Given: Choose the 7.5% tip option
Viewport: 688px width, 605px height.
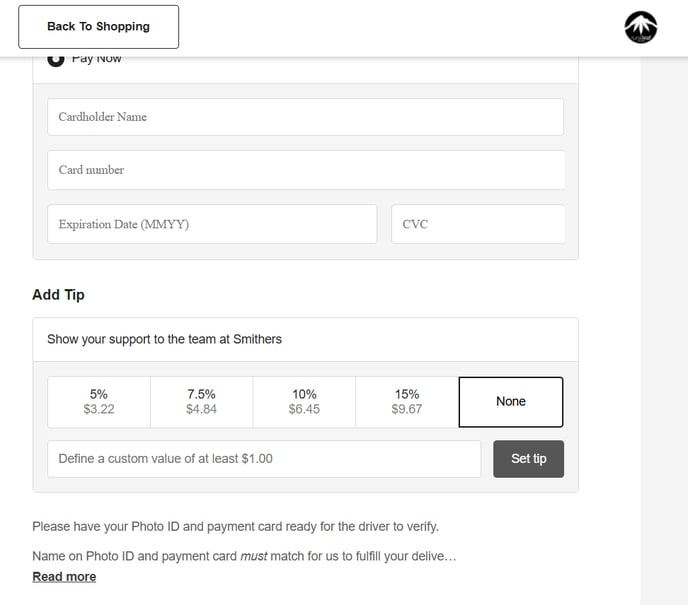Looking at the screenshot, I should click(201, 401).
